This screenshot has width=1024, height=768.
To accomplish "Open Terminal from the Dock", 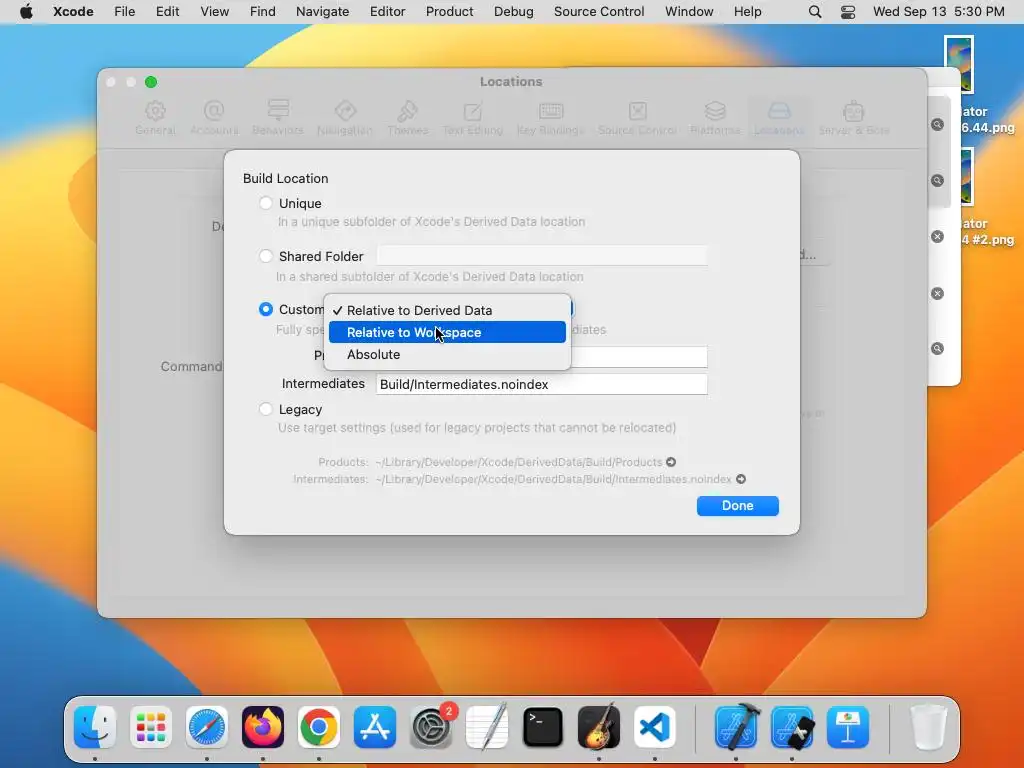I will click(x=543, y=727).
